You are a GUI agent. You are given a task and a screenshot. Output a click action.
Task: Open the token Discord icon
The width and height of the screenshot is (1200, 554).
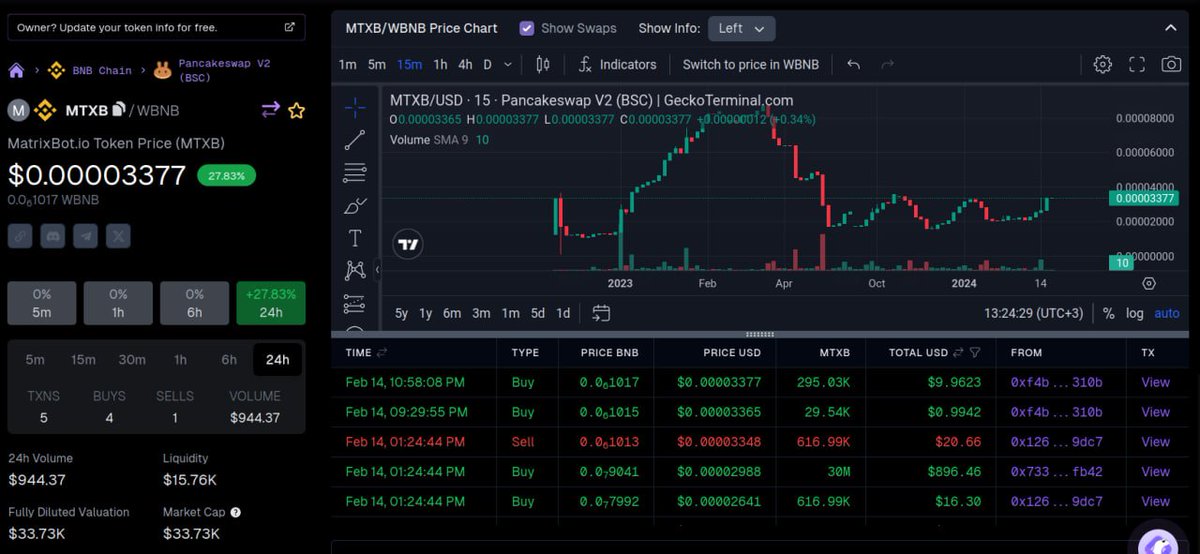coord(53,236)
